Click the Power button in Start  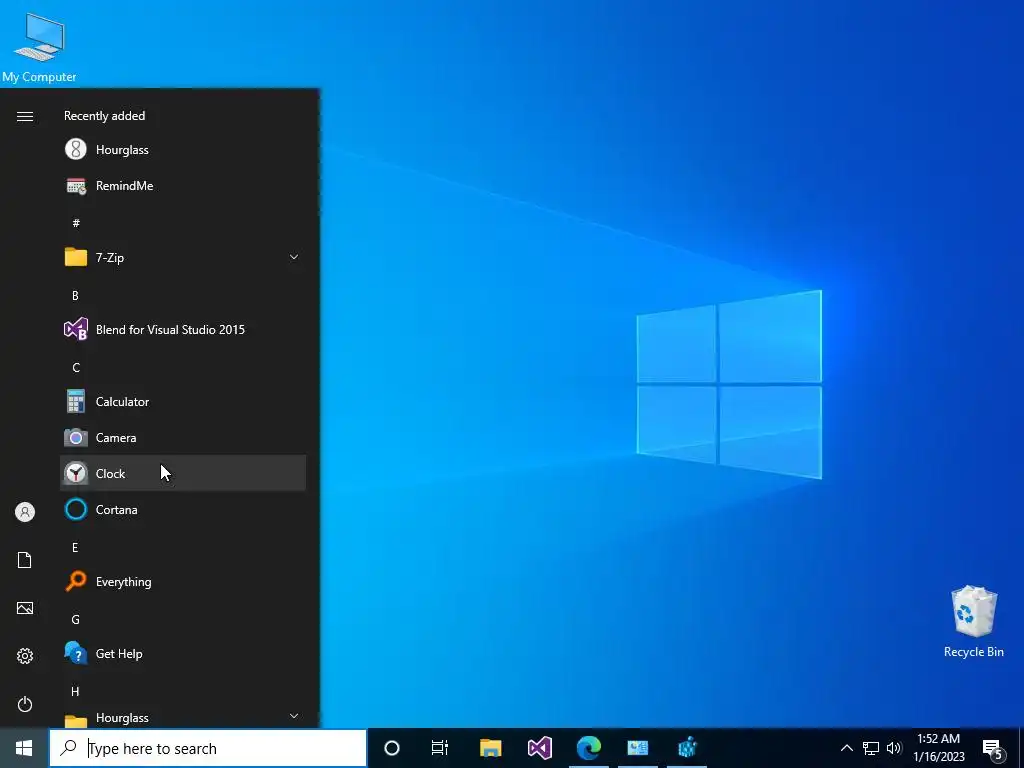25,704
